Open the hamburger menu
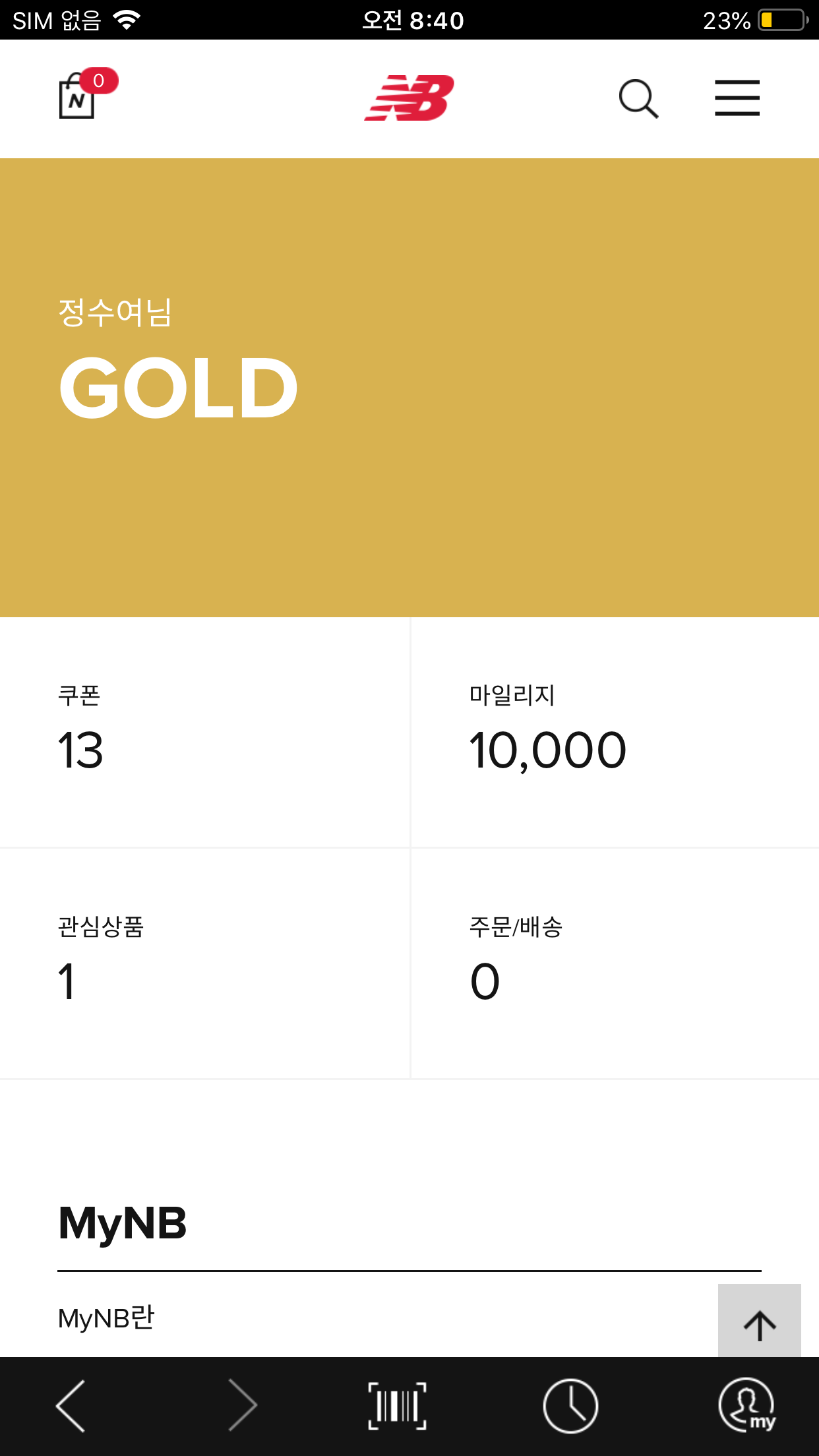 [737, 98]
